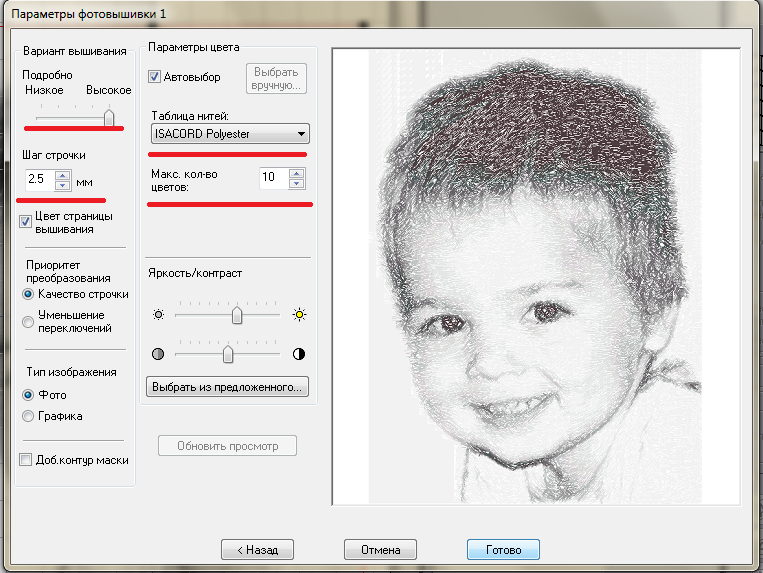763x573 pixels.
Task: Decrease Макс. кол-во цветов with down arrow
Action: click(x=295, y=184)
